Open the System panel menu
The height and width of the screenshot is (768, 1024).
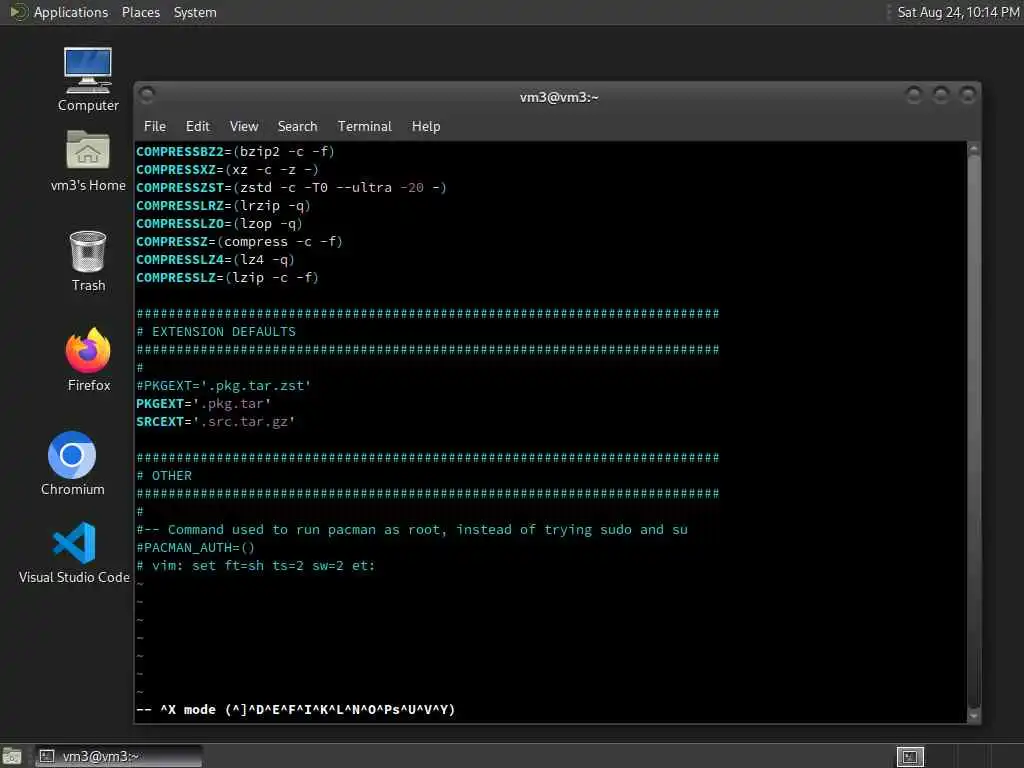(x=195, y=12)
